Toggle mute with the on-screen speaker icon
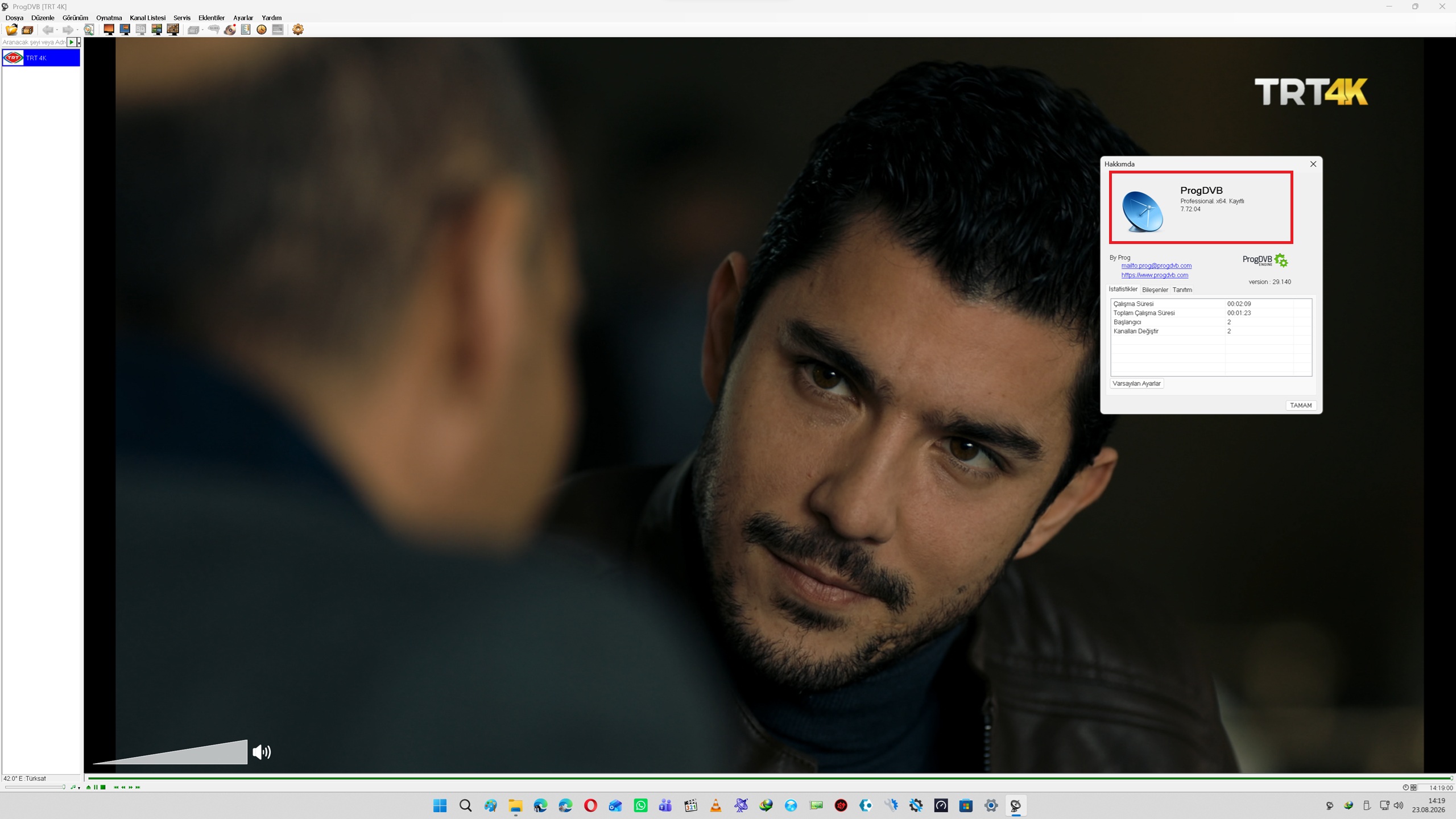Image resolution: width=1456 pixels, height=819 pixels. 262,752
